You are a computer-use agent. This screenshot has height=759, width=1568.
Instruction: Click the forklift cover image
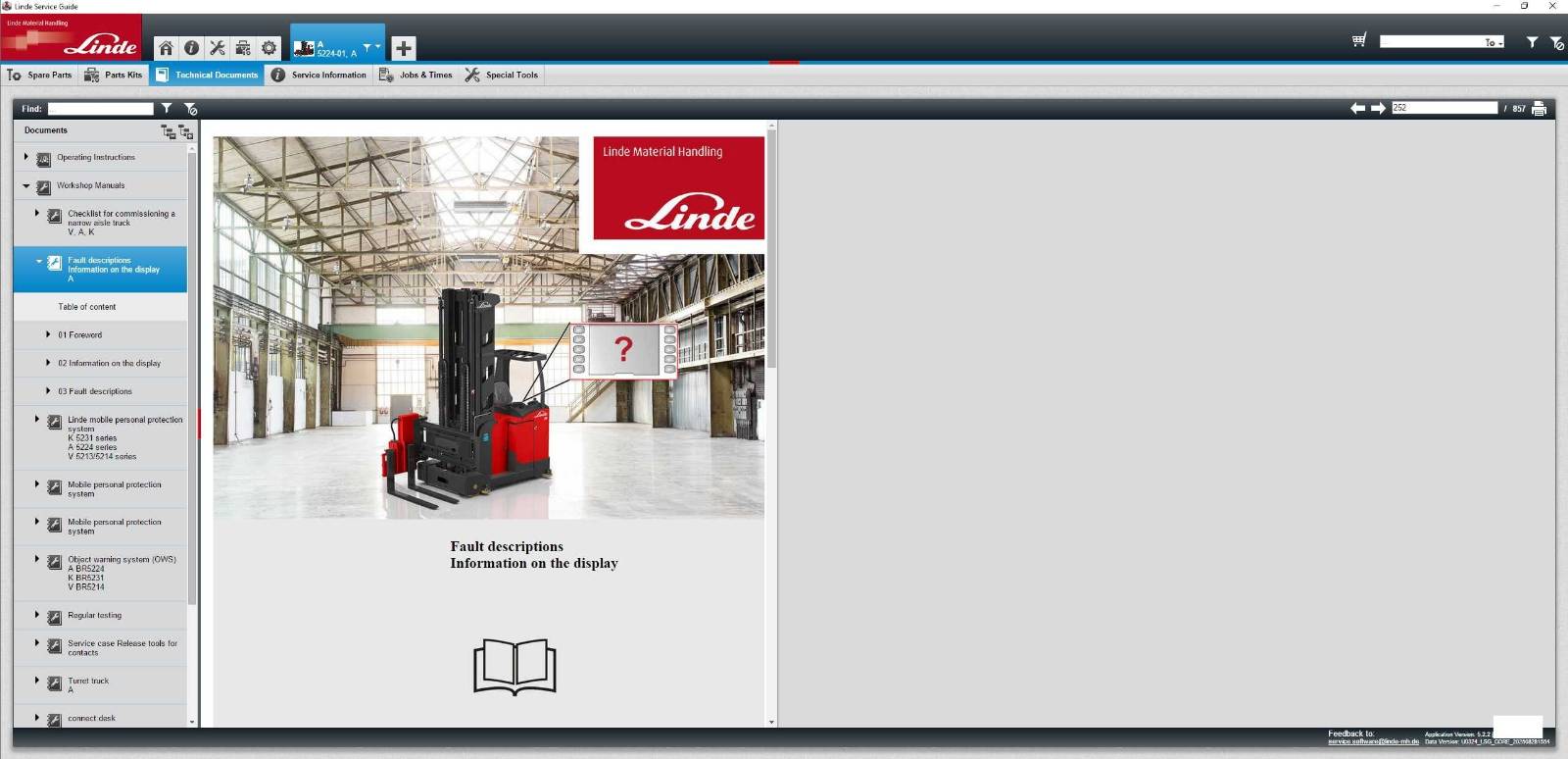click(489, 328)
